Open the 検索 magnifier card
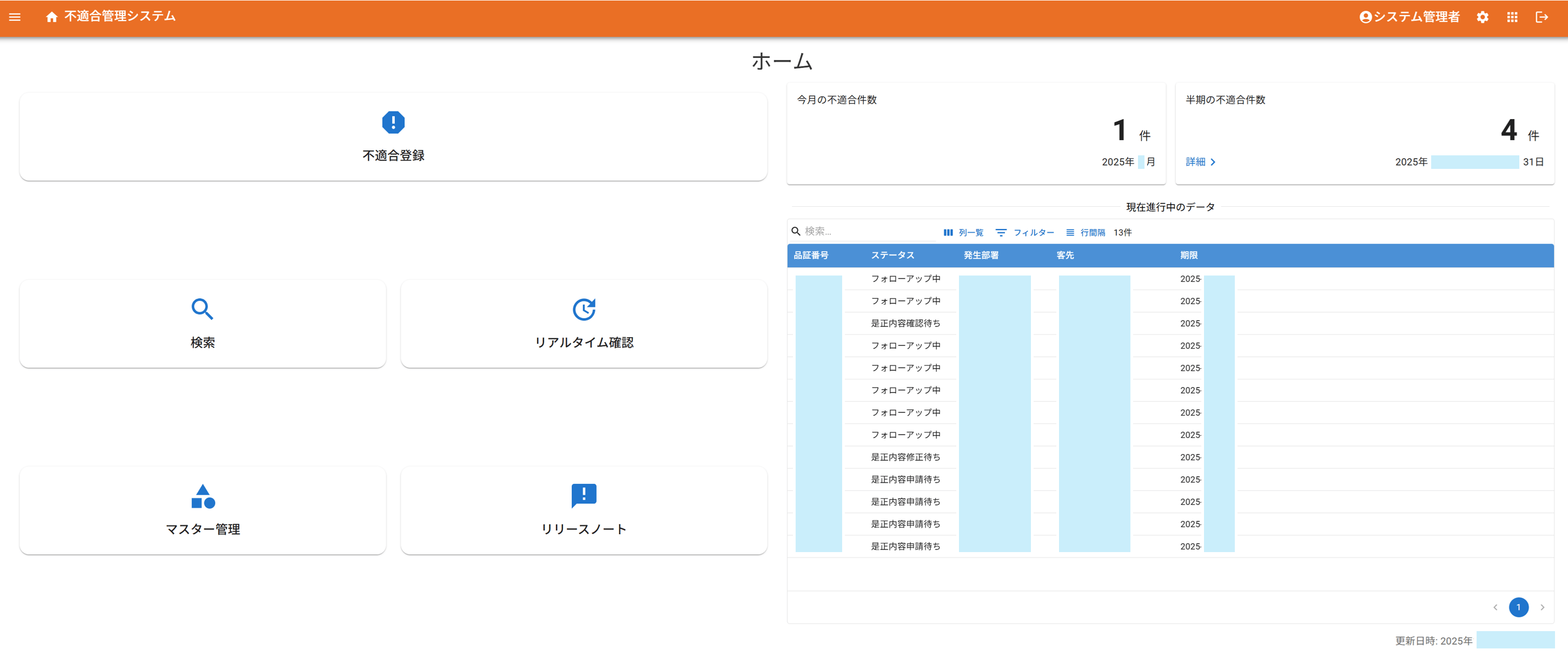 203,324
